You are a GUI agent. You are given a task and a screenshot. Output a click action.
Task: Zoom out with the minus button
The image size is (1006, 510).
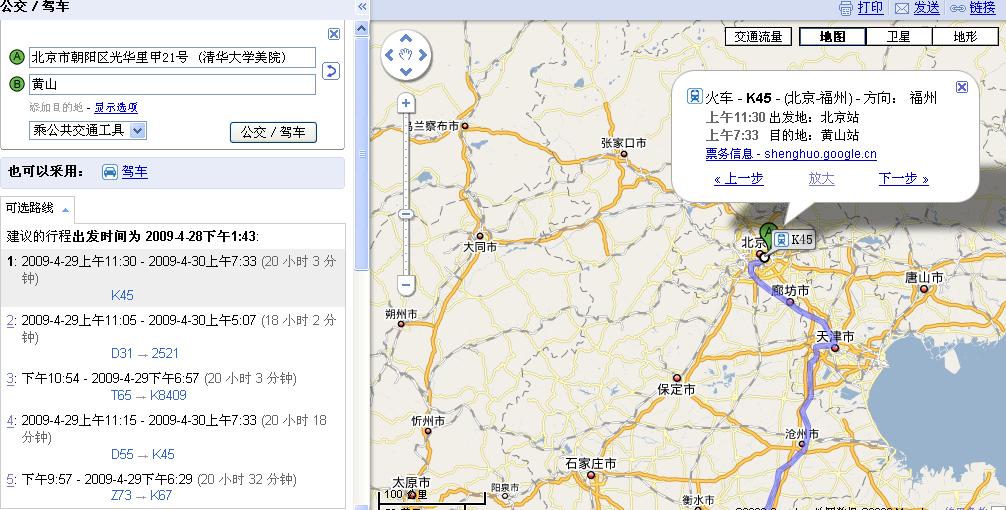pos(406,284)
